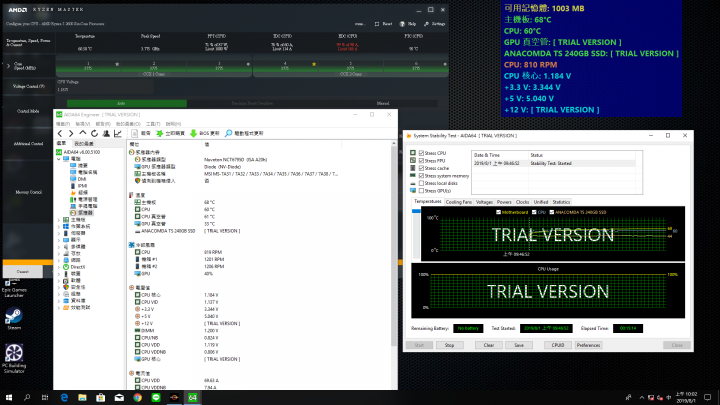Click the Clear button
Viewport: 720px width, 405px height.
[x=489, y=345]
